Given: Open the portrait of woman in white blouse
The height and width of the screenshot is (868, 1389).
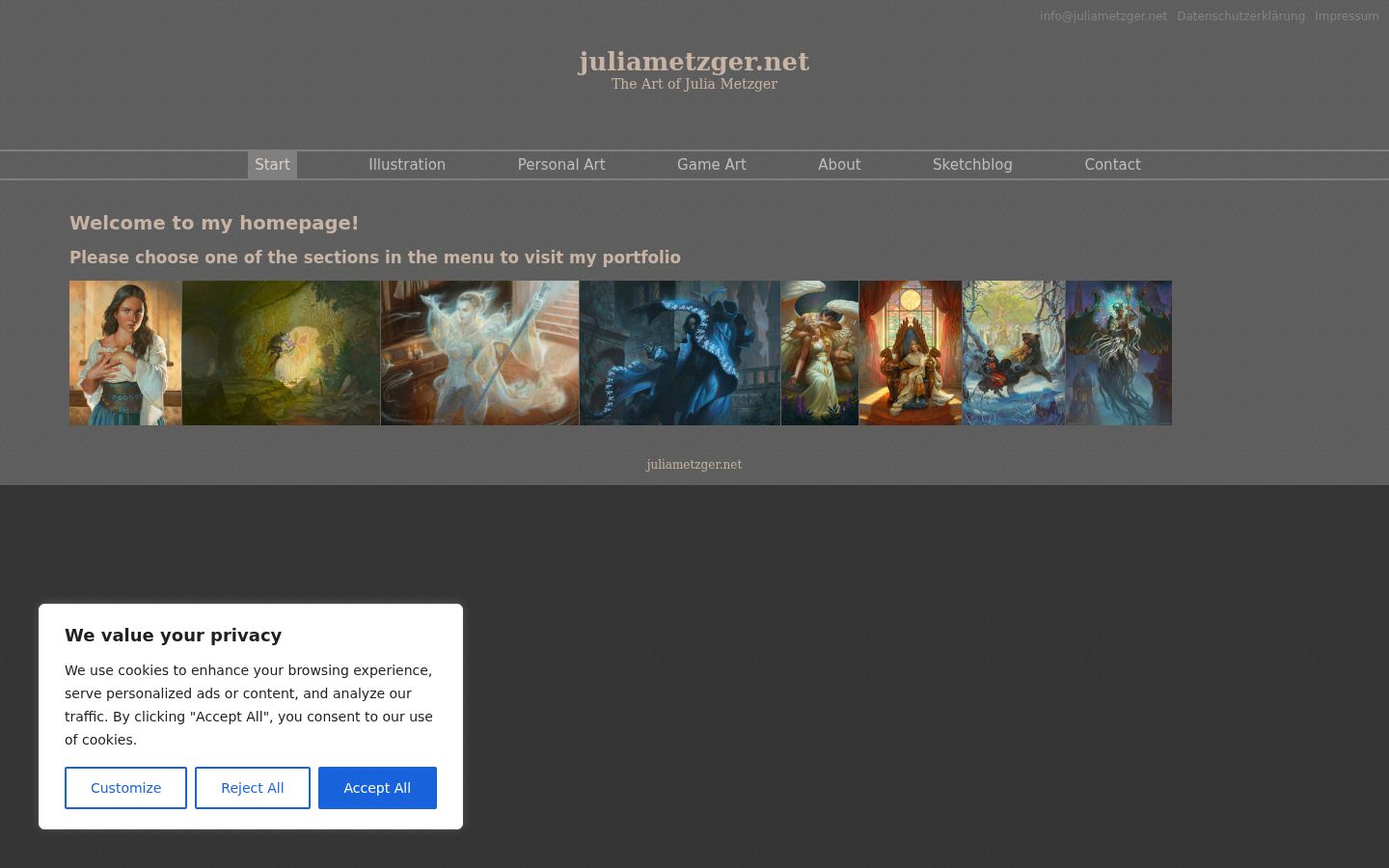Looking at the screenshot, I should [x=125, y=353].
